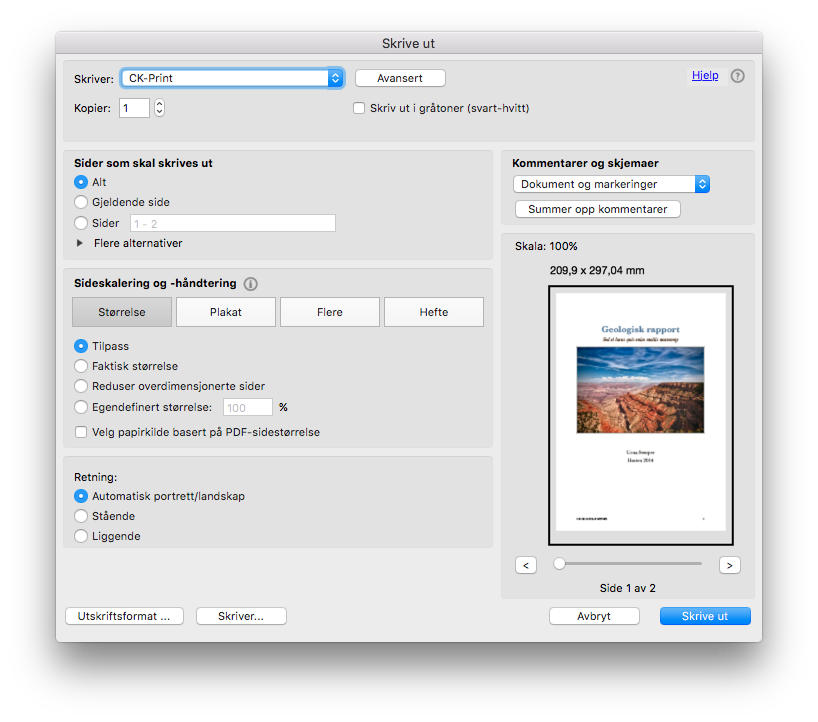Click the blue Skrive ut button
818x722 pixels.
point(705,616)
